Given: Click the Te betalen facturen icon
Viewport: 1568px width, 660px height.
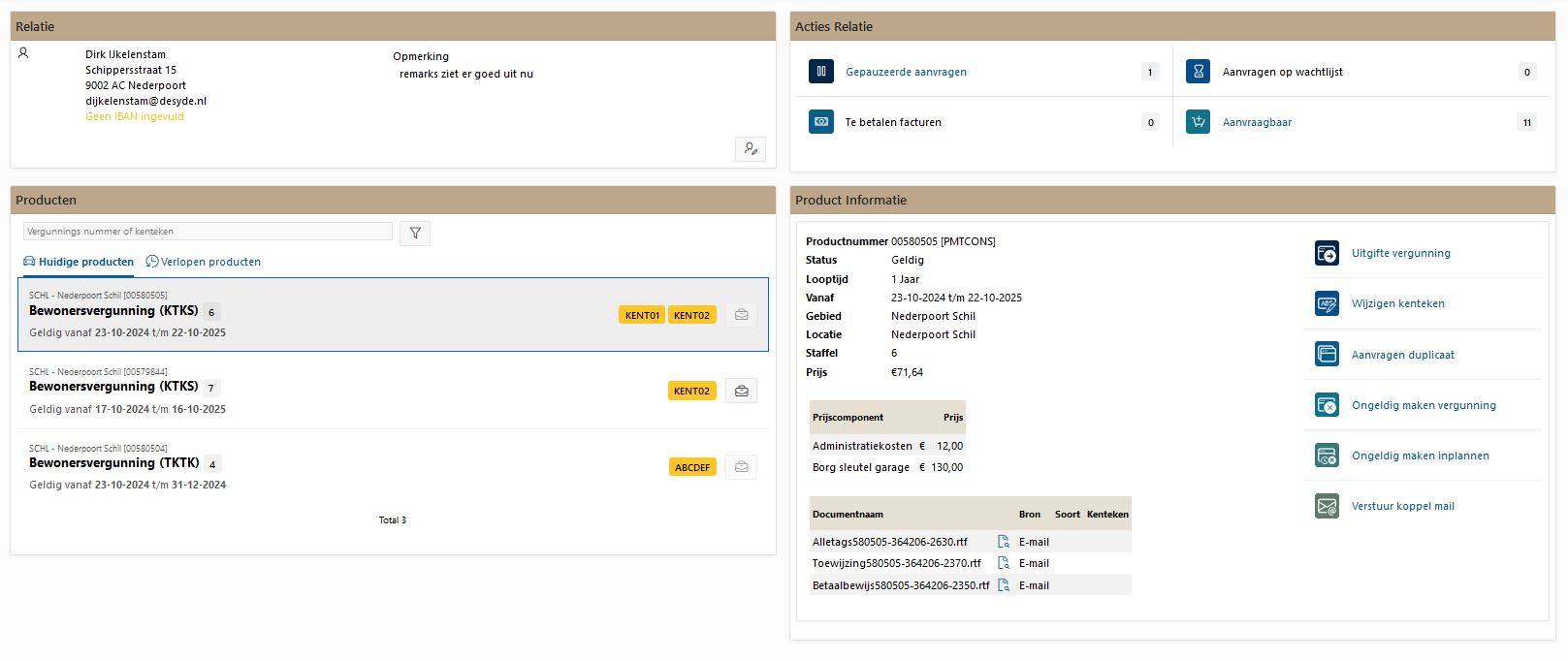Looking at the screenshot, I should (x=821, y=122).
